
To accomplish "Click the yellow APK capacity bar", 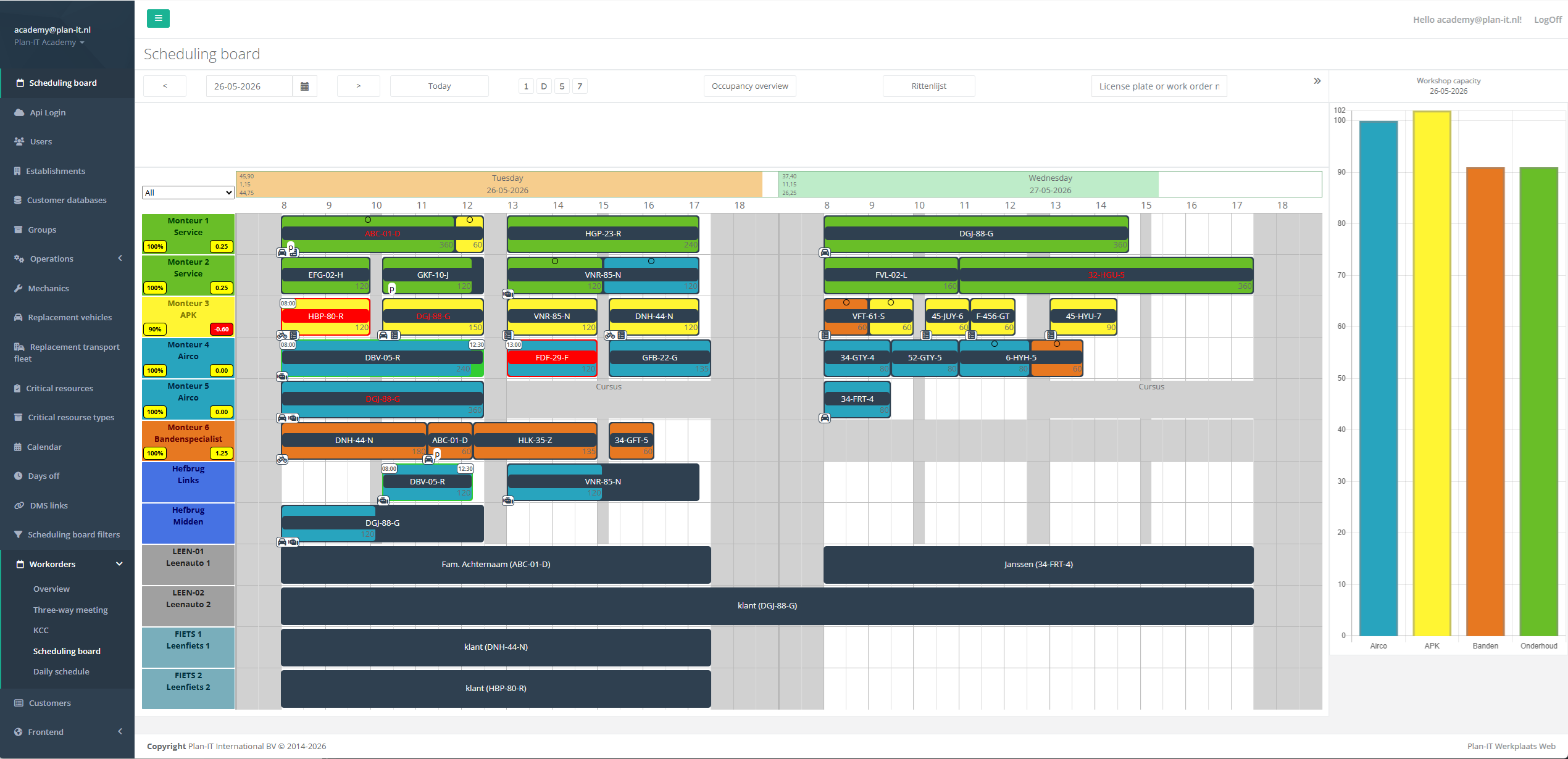I will point(1432,373).
